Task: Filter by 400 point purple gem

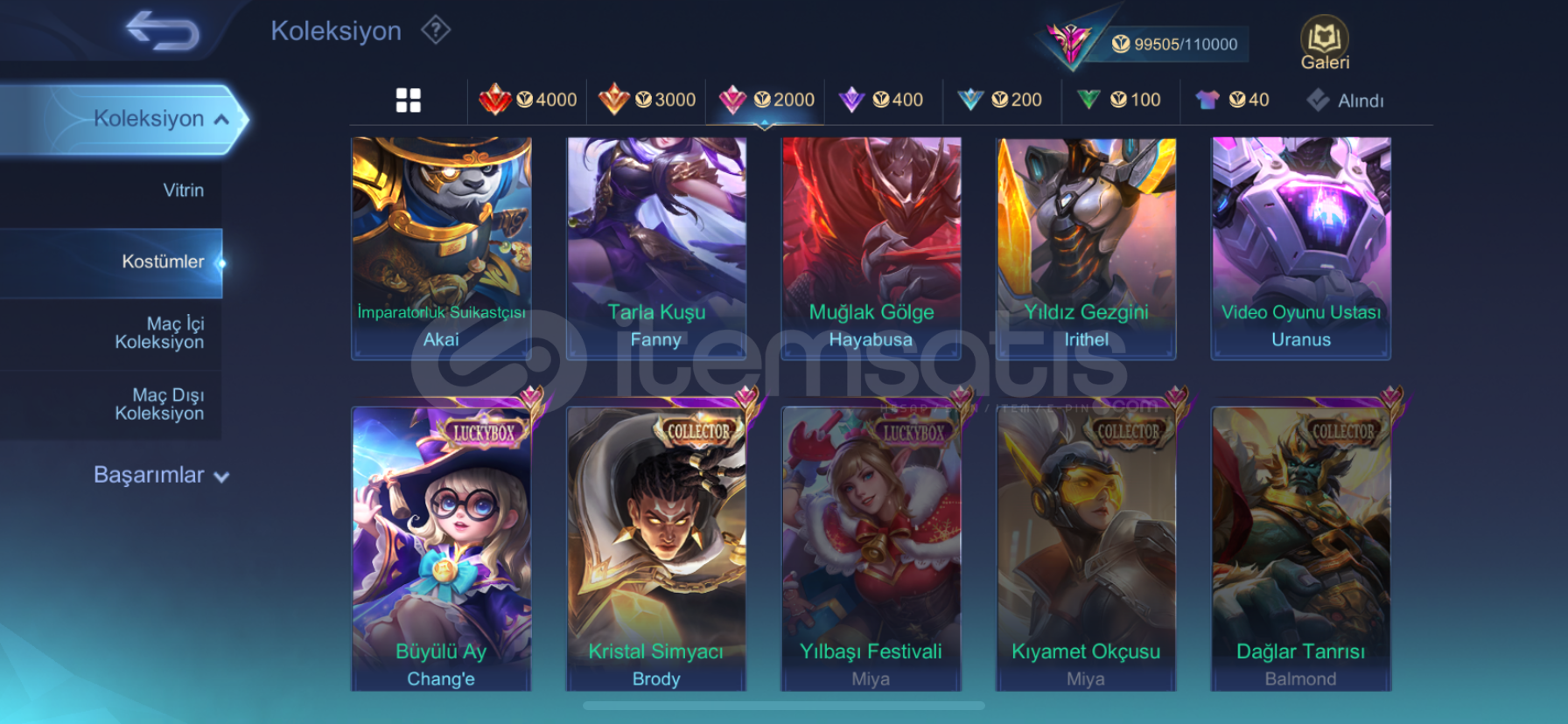Action: point(881,100)
